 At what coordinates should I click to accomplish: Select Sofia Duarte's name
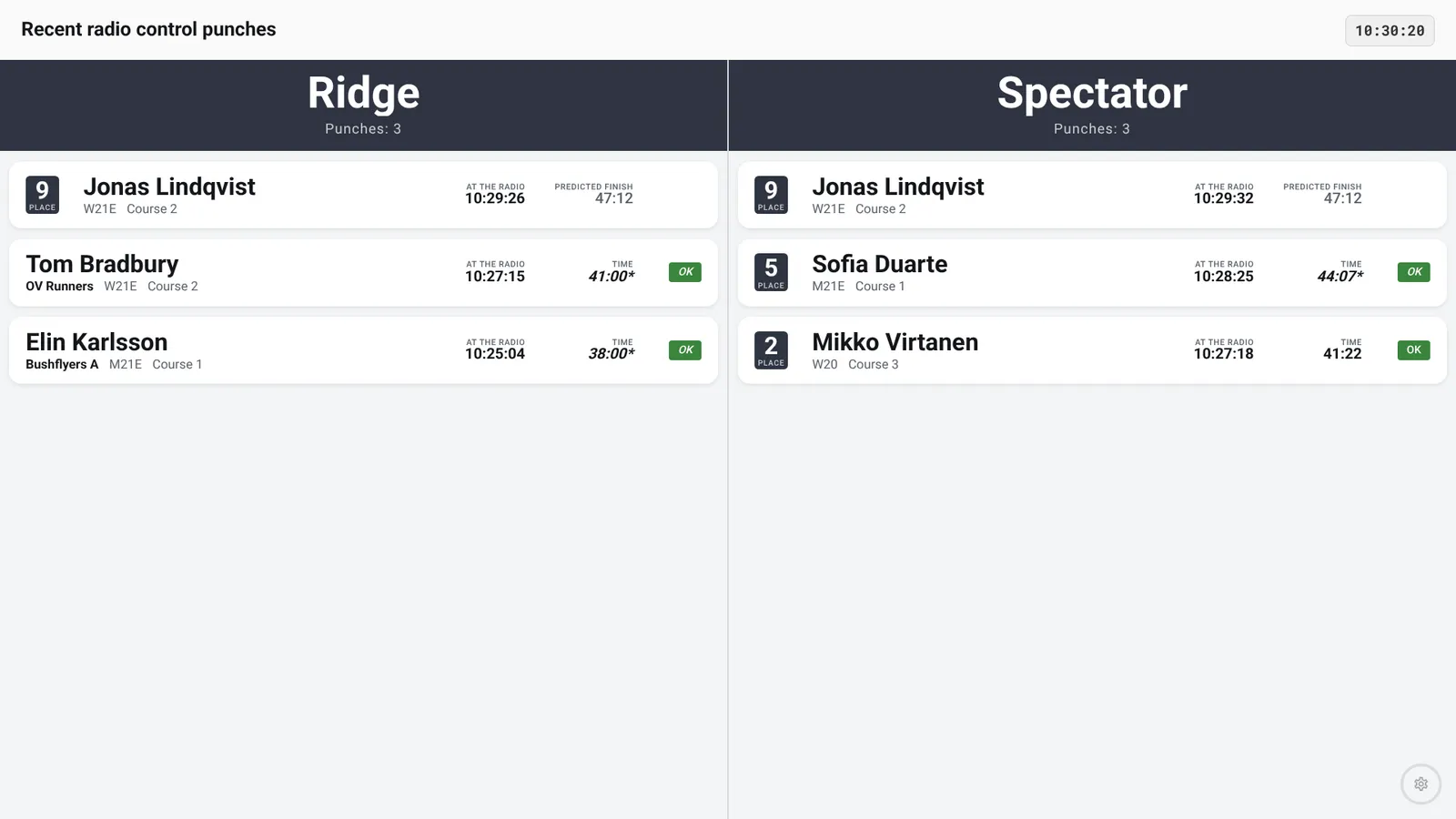pyautogui.click(x=880, y=264)
